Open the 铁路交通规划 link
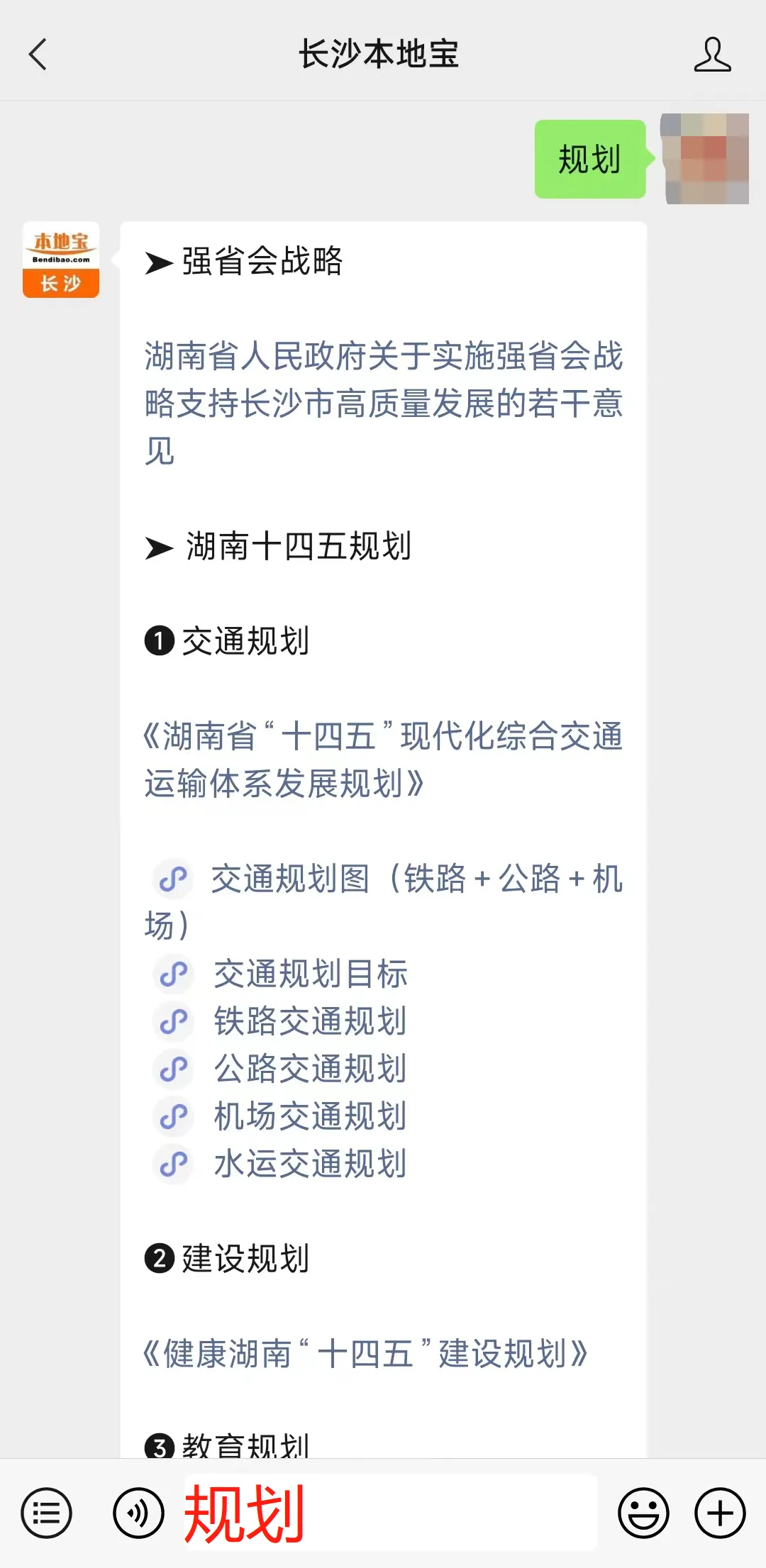The image size is (766, 1568). coord(310,1021)
